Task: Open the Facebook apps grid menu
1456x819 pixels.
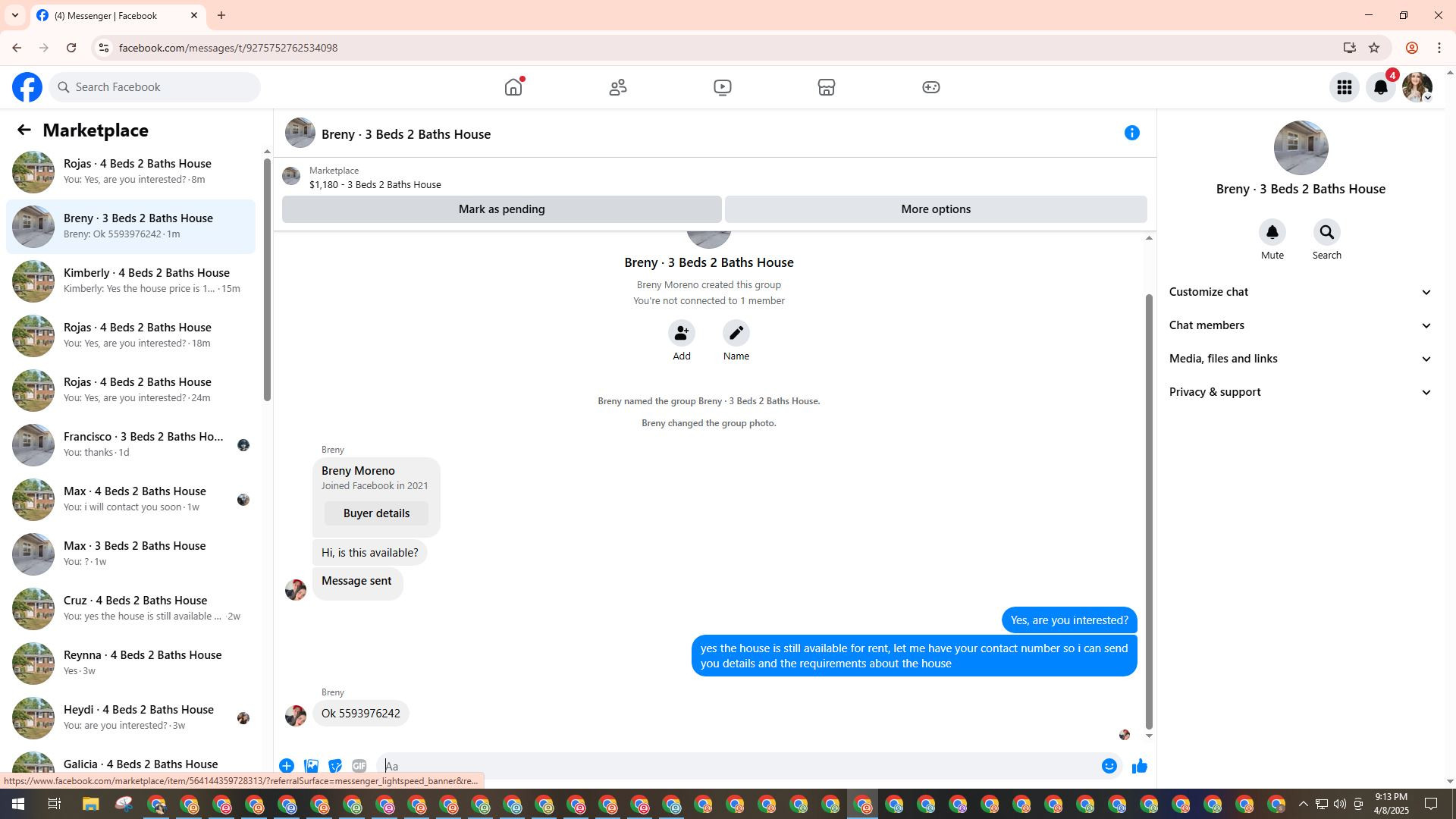Action: tap(1344, 87)
